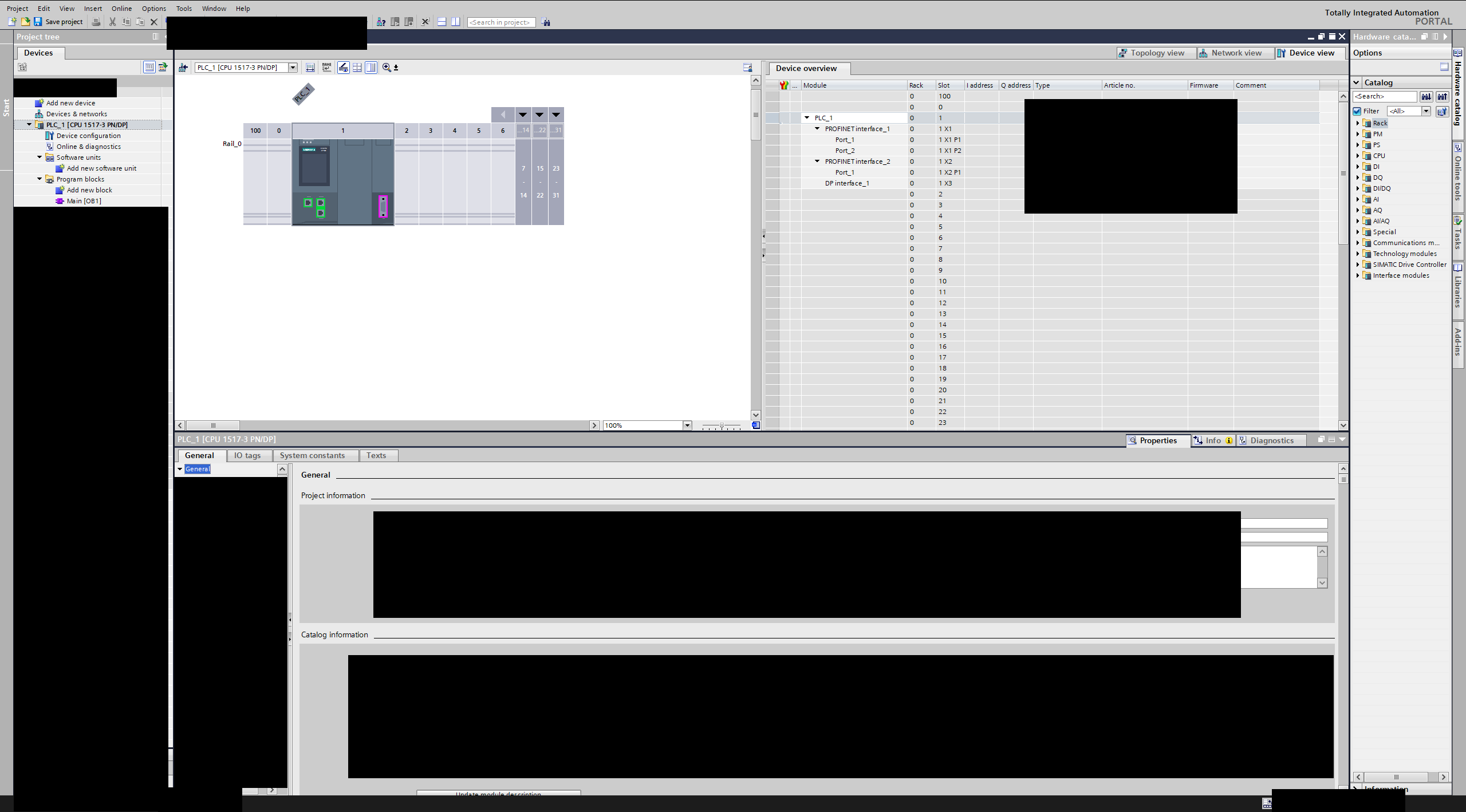Select Add new device in tree
This screenshot has width=1466, height=812.
tap(70, 103)
